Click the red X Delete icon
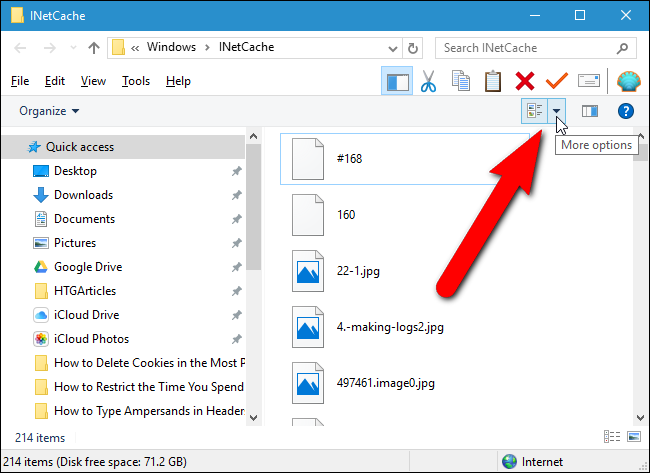The height and width of the screenshot is (473, 650). click(x=525, y=81)
